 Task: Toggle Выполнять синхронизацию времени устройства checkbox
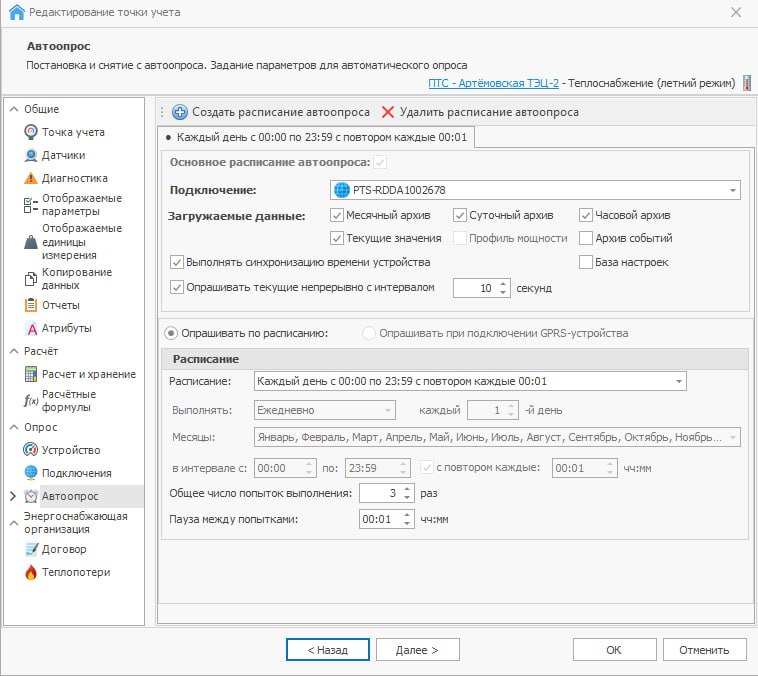tap(177, 262)
